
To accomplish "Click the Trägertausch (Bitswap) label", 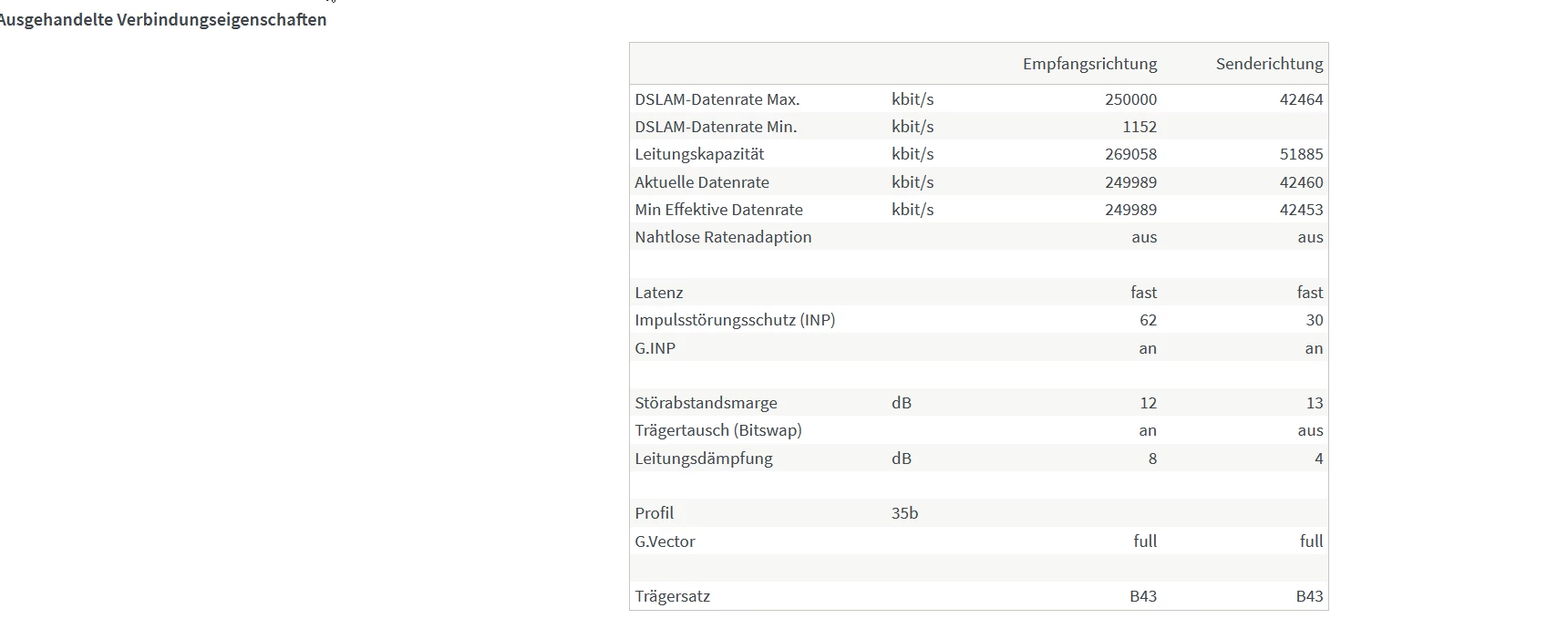I will tap(718, 430).
